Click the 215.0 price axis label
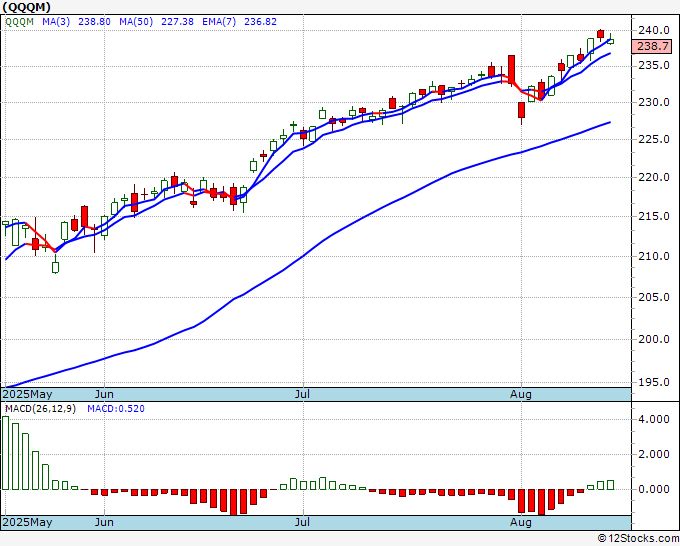This screenshot has width=680, height=546. [x=654, y=216]
